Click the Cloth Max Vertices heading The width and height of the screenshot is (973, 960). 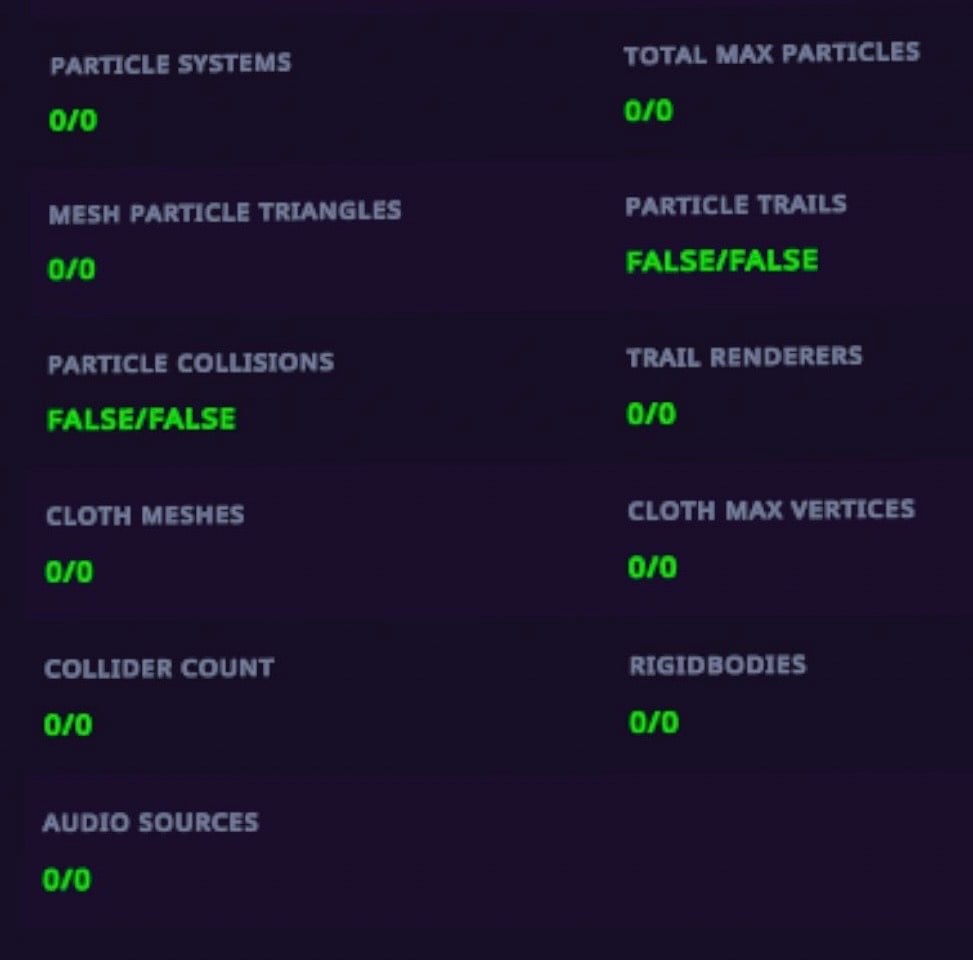pos(771,510)
